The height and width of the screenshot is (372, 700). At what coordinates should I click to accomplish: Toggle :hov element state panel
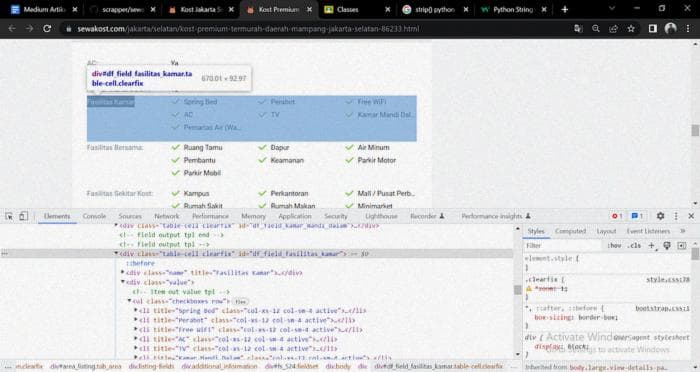[614, 246]
